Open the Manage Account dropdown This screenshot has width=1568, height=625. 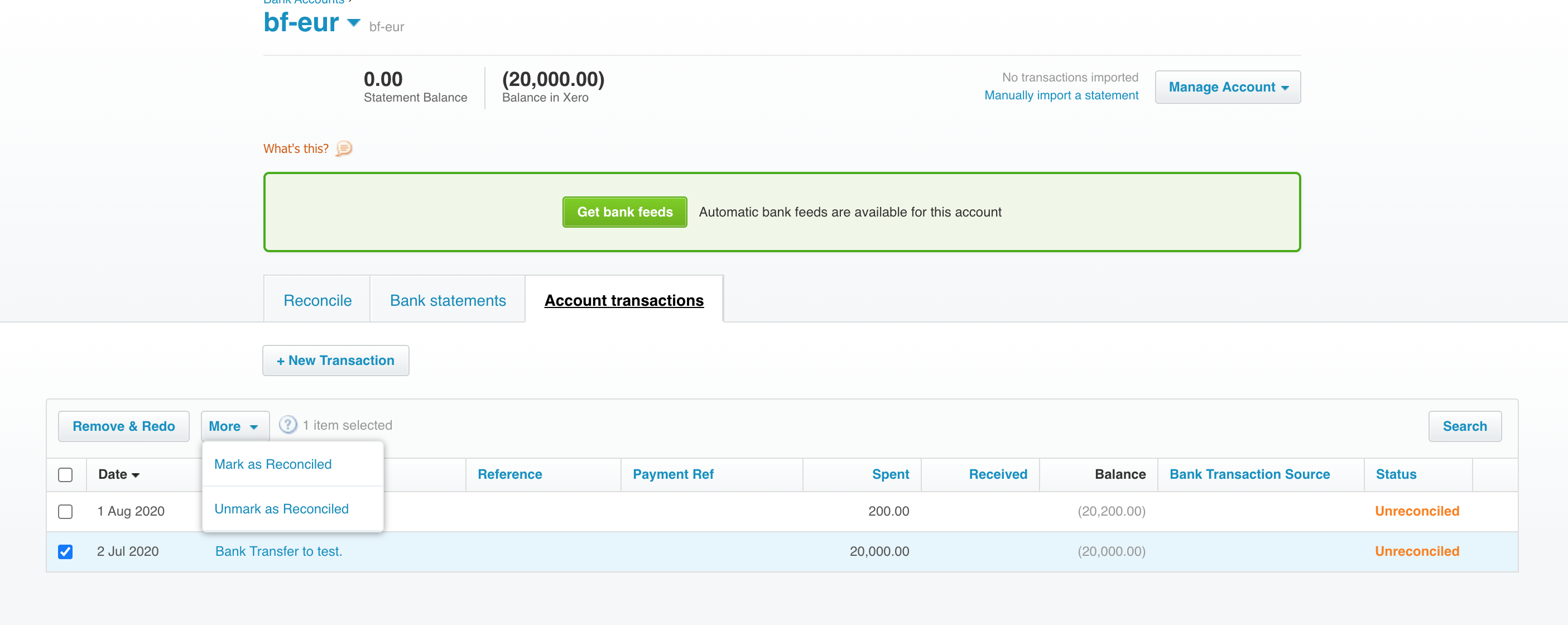(1228, 87)
